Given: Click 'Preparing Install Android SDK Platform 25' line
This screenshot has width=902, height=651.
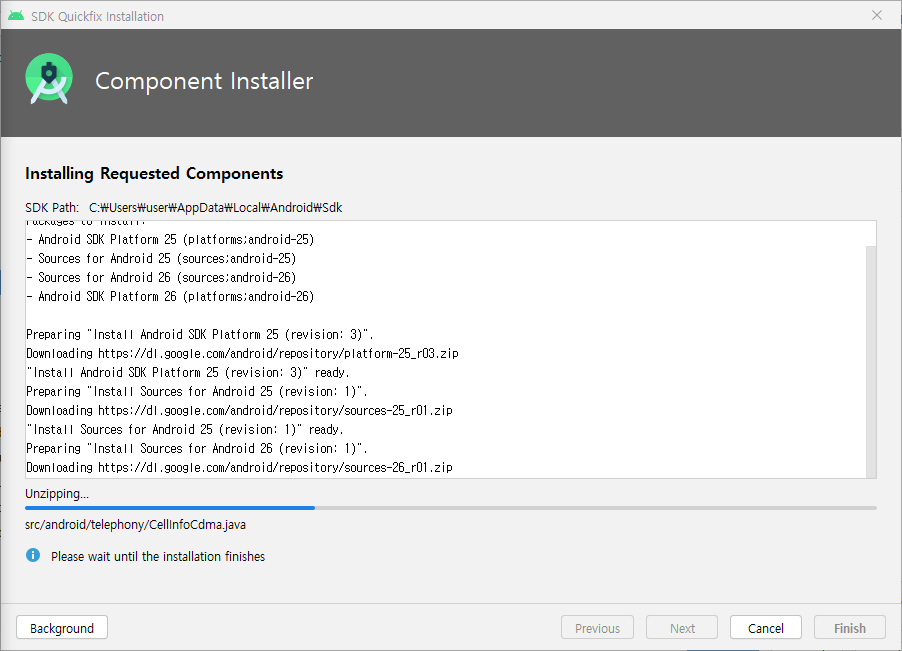Looking at the screenshot, I should 200,334.
